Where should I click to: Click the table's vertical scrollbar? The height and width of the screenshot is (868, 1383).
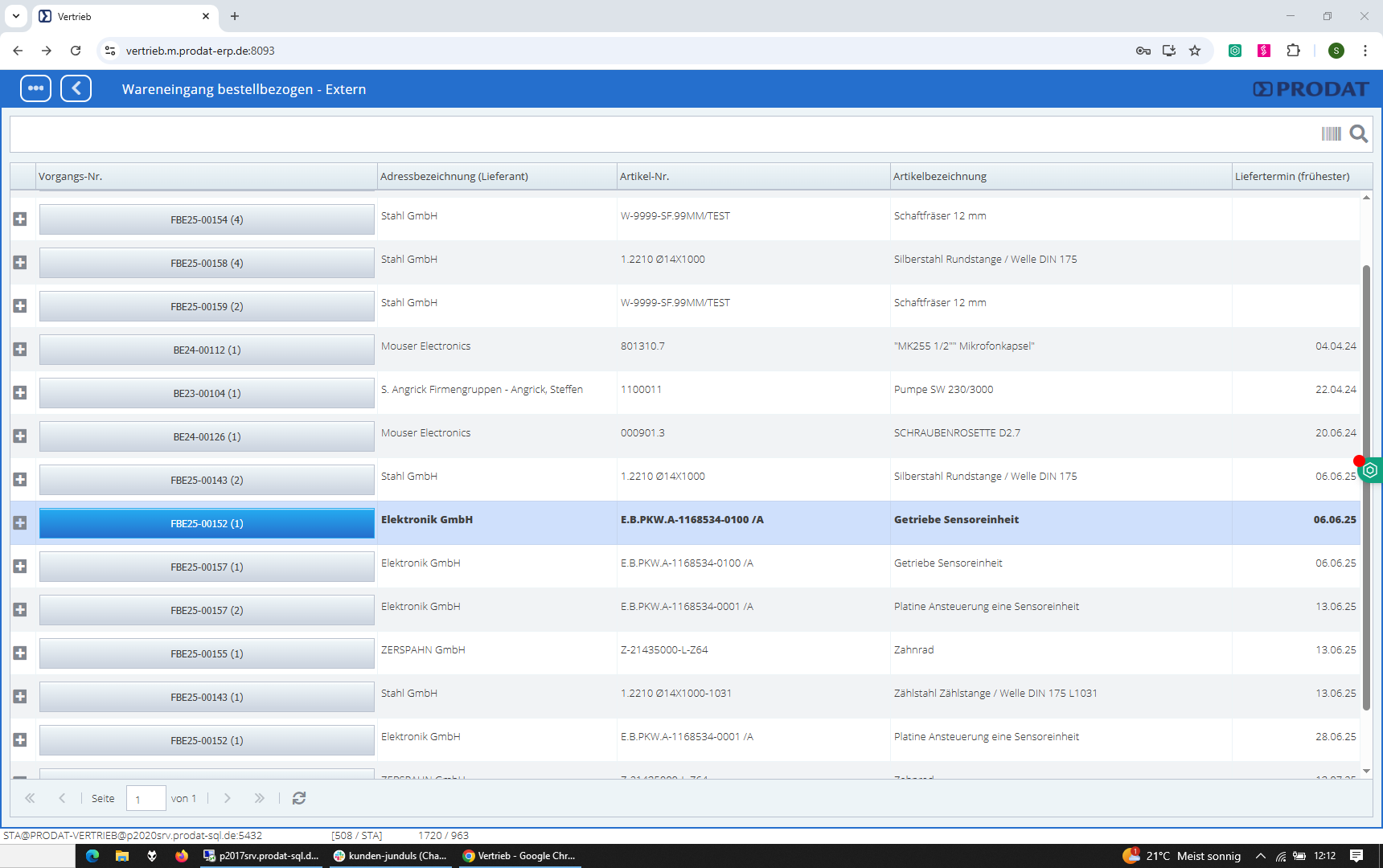(x=1366, y=482)
